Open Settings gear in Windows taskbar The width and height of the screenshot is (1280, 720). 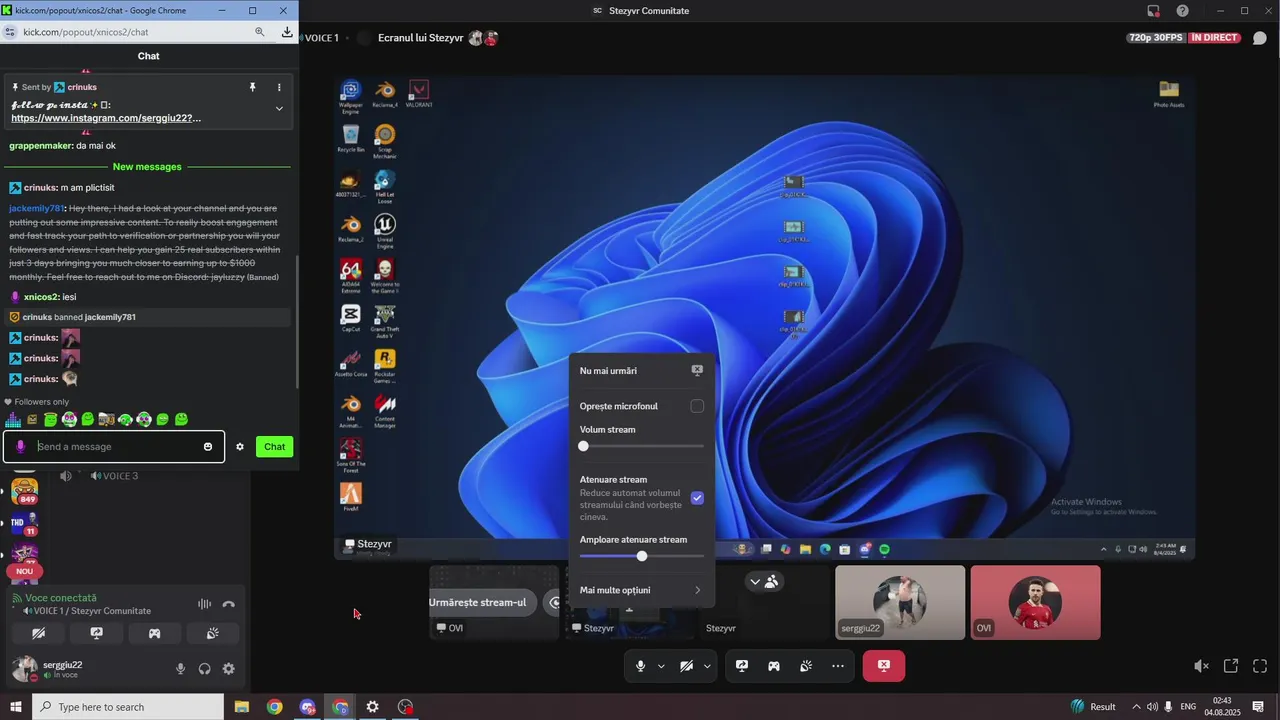pyautogui.click(x=372, y=707)
